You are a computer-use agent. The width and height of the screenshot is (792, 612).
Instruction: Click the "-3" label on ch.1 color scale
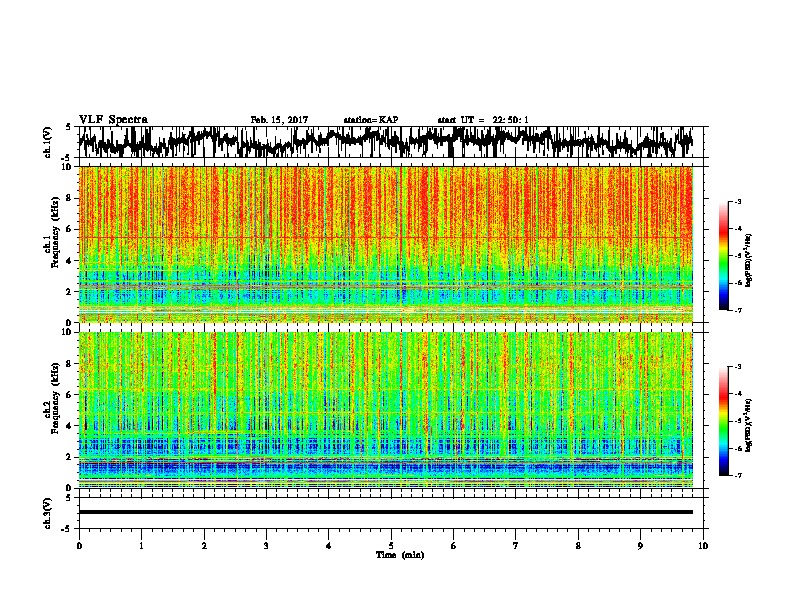click(737, 202)
